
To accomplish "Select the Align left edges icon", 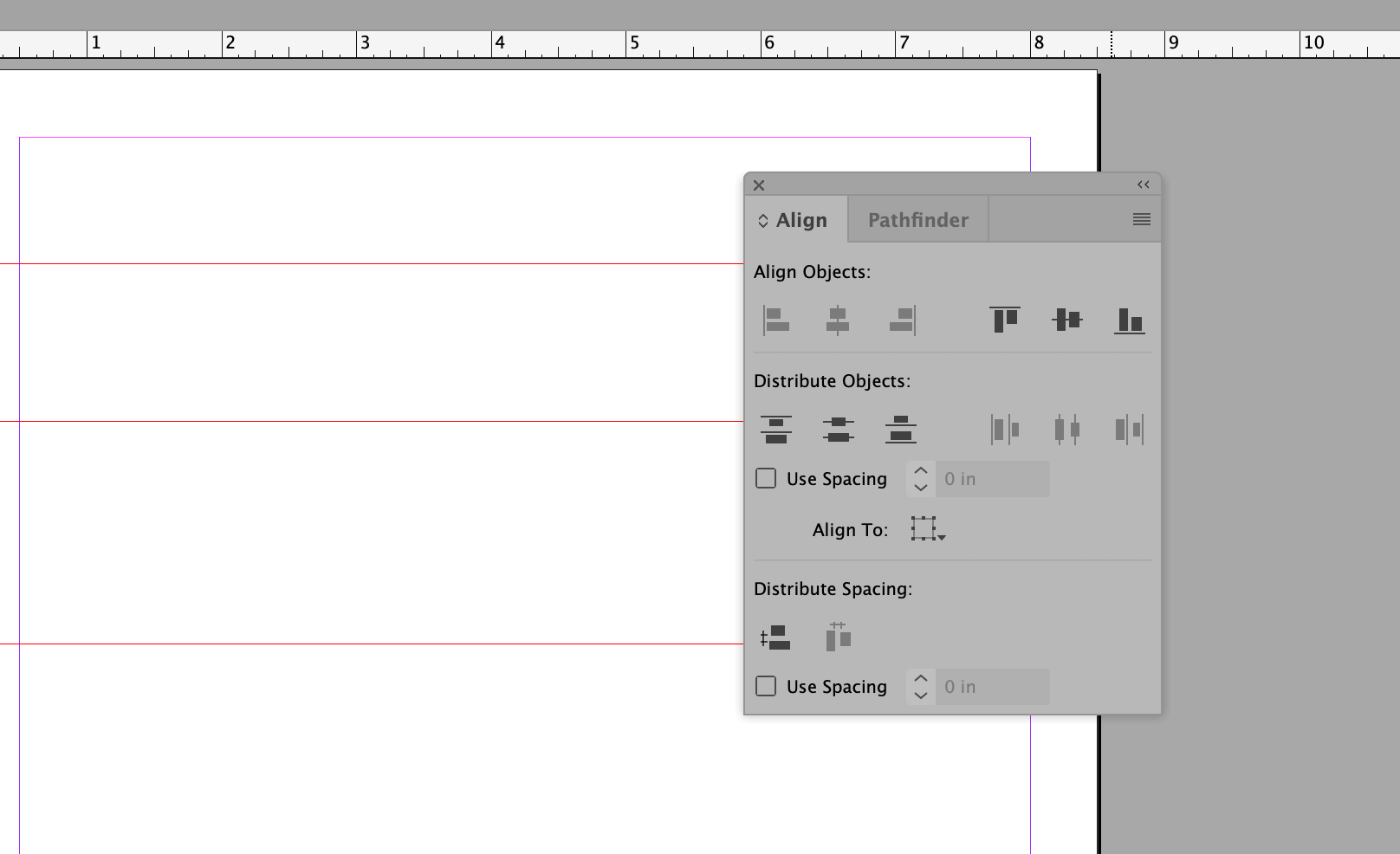I will point(775,320).
